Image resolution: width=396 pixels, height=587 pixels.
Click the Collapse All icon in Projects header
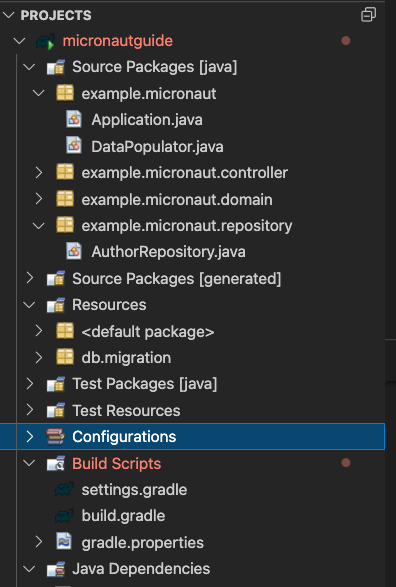tap(368, 15)
